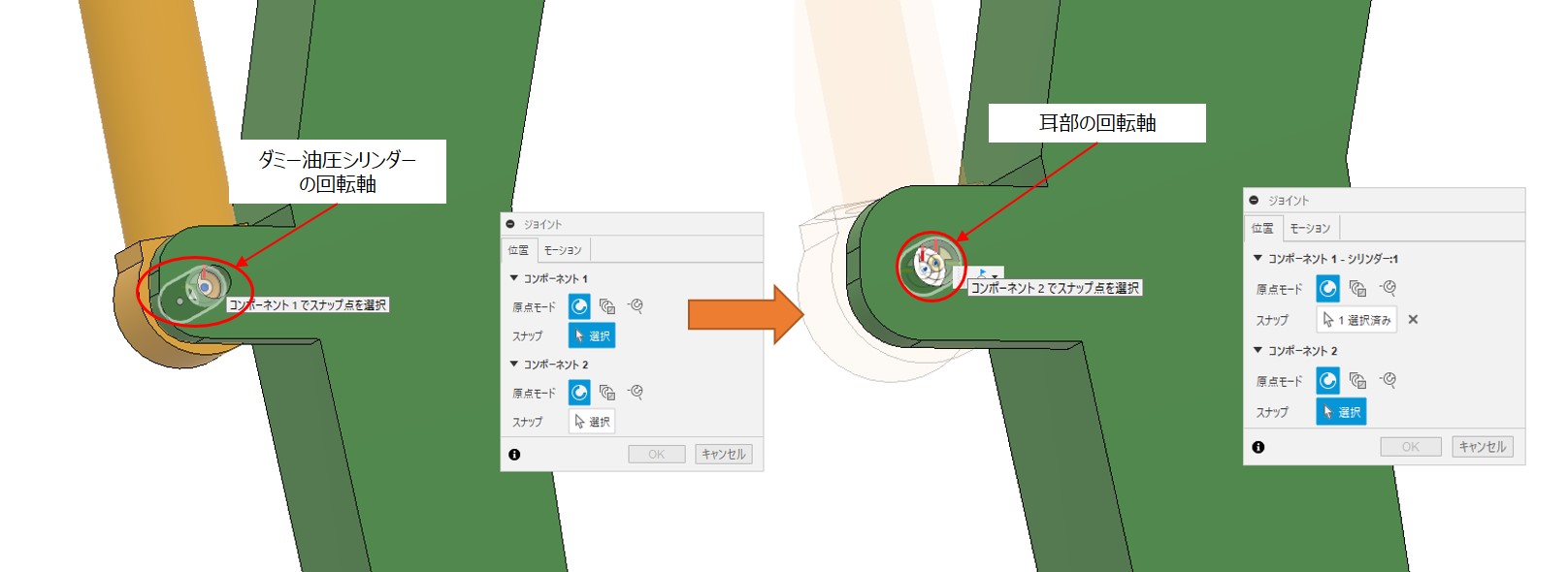Image resolution: width=1568 pixels, height=572 pixels.
Task: Choose between-two-faces origin mode for コンポーネント 1, left dialog
Action: (x=607, y=306)
